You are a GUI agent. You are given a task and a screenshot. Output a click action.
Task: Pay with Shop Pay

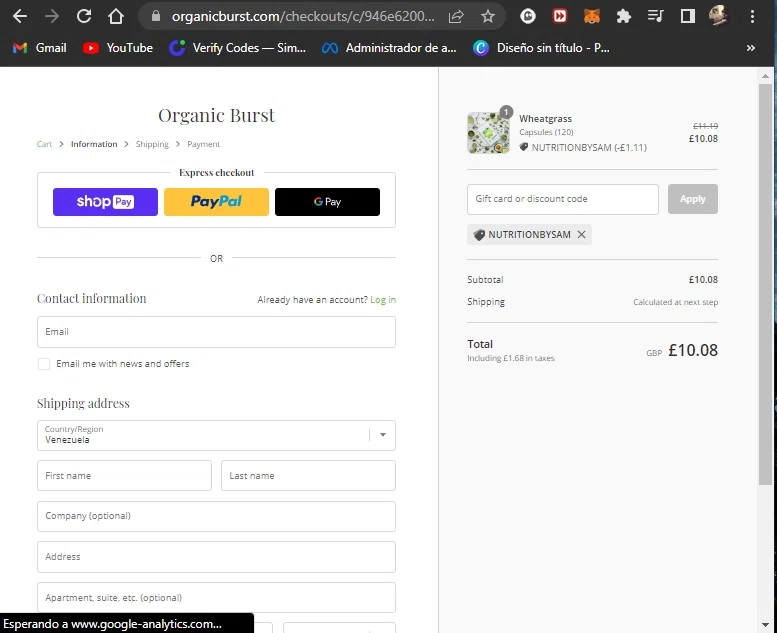point(106,202)
